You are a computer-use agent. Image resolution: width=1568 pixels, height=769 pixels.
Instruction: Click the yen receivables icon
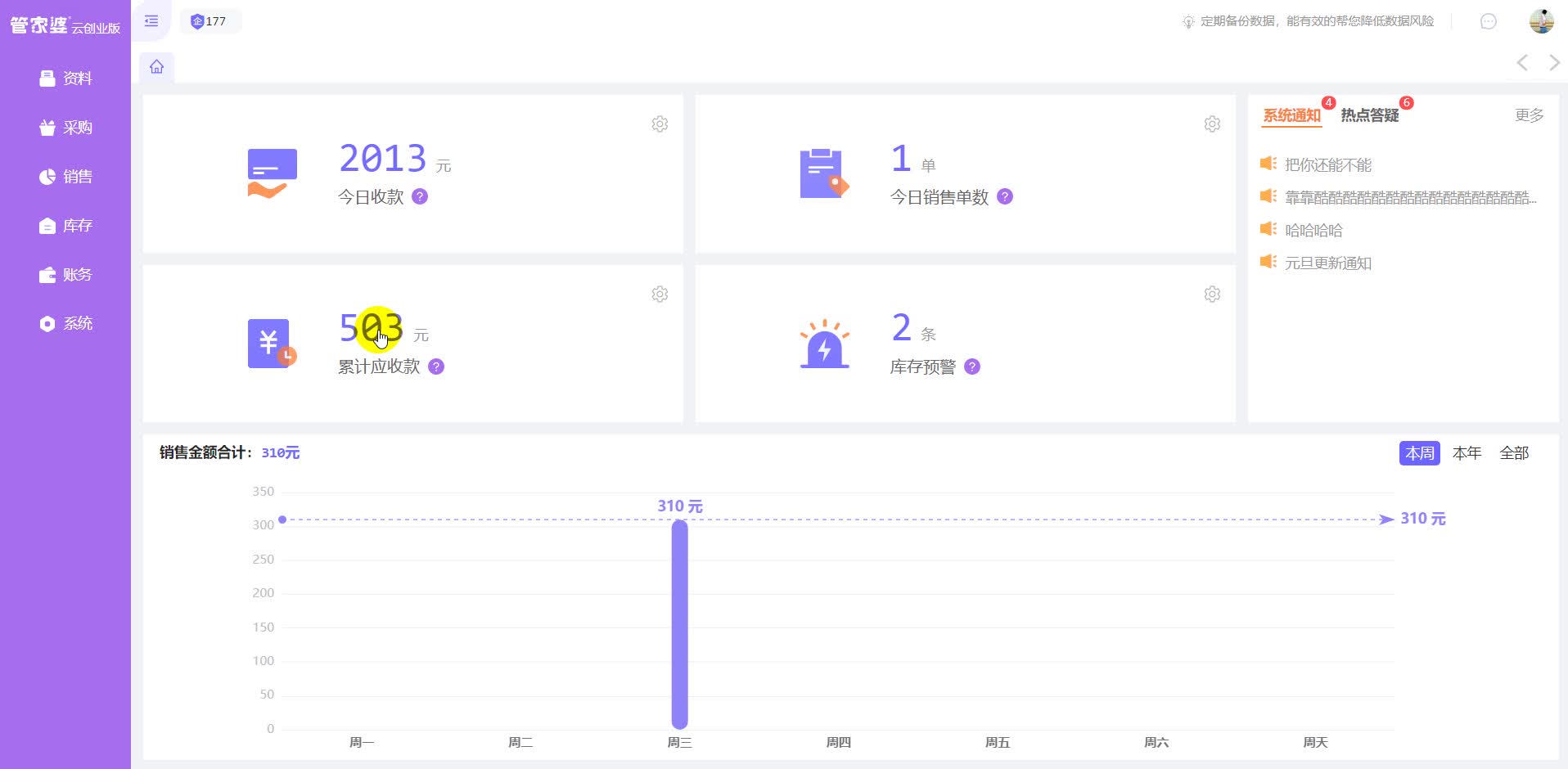272,344
